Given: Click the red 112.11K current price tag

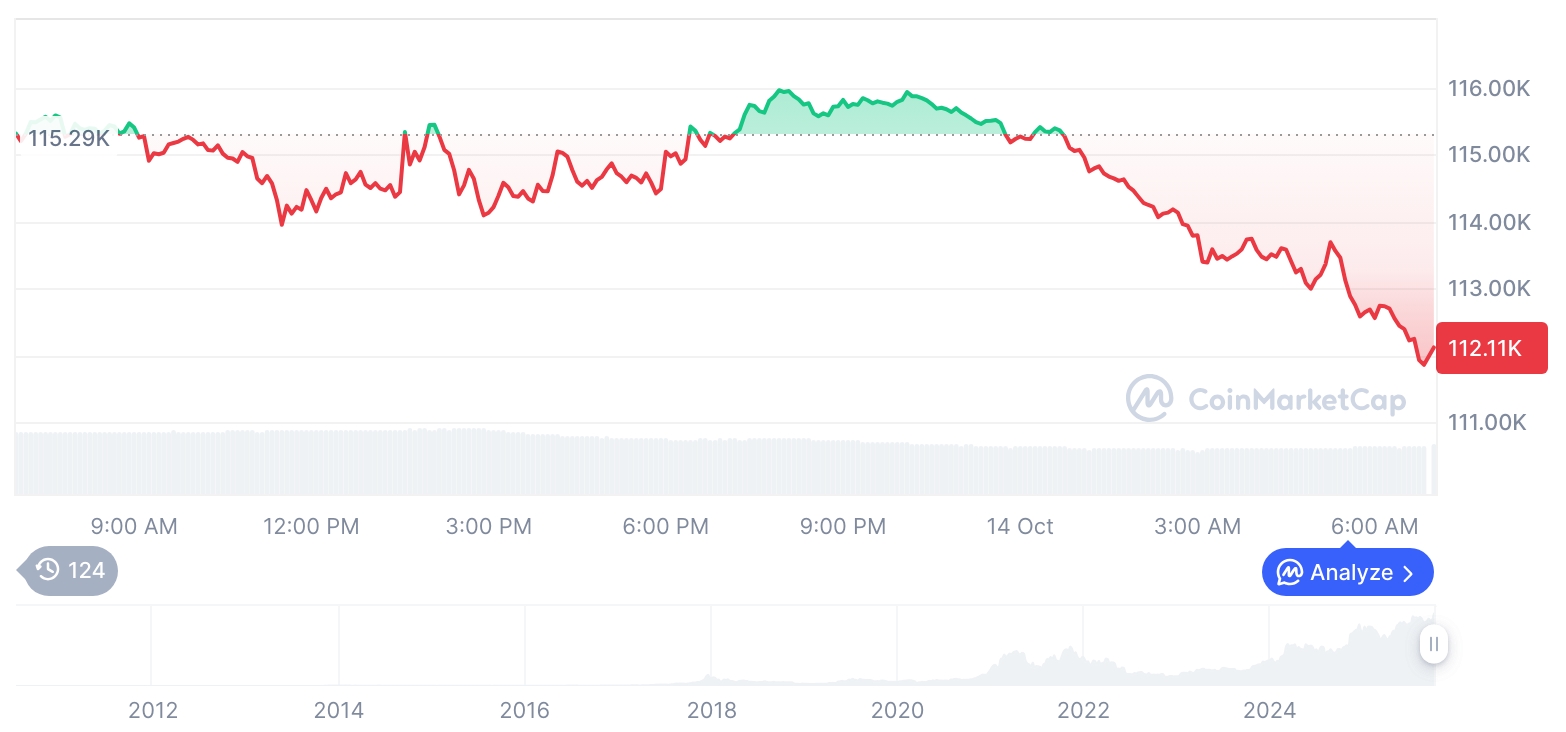Looking at the screenshot, I should click(1490, 348).
